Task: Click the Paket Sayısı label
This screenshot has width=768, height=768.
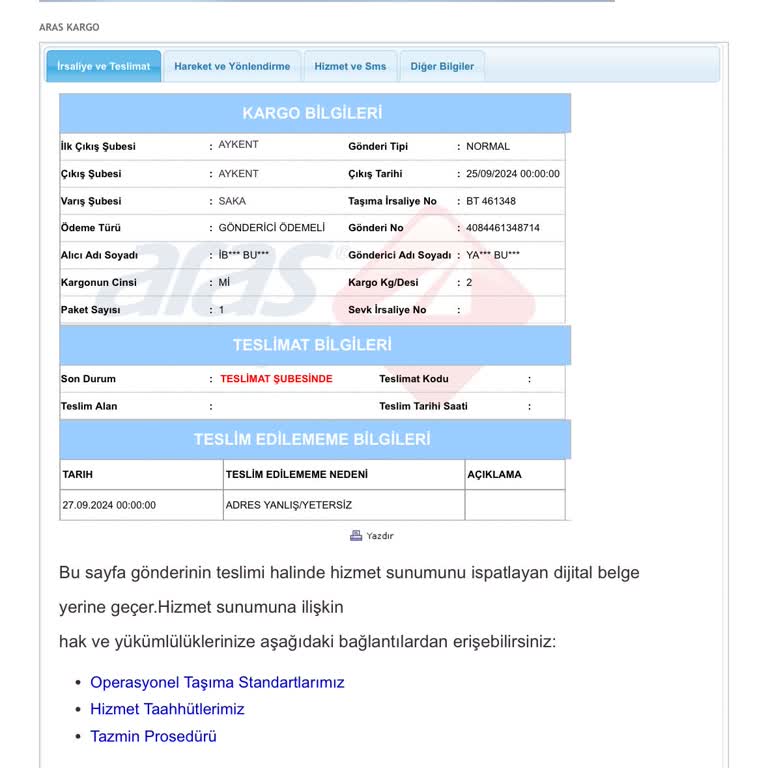Action: coord(90,310)
